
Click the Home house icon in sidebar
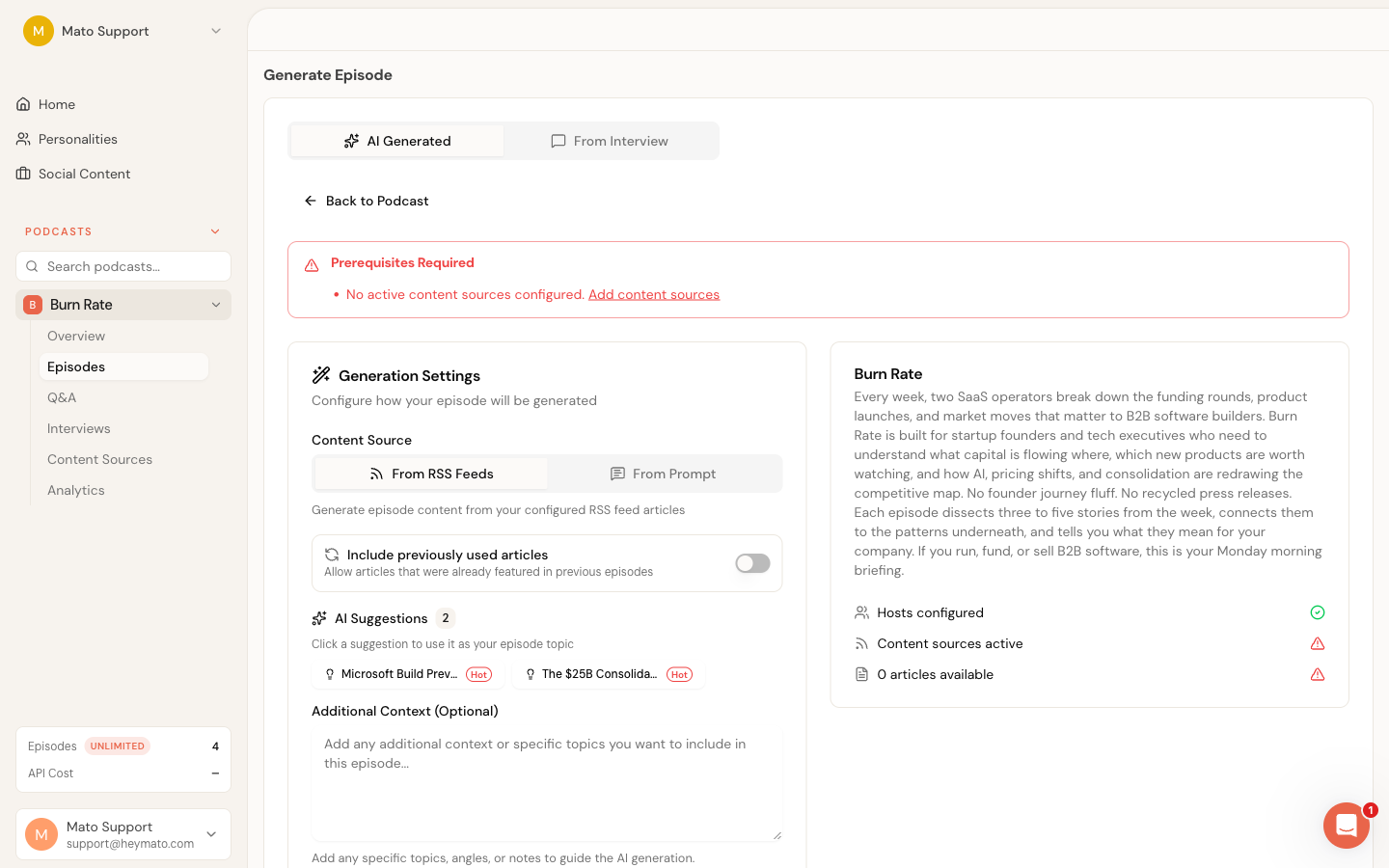coord(23,104)
